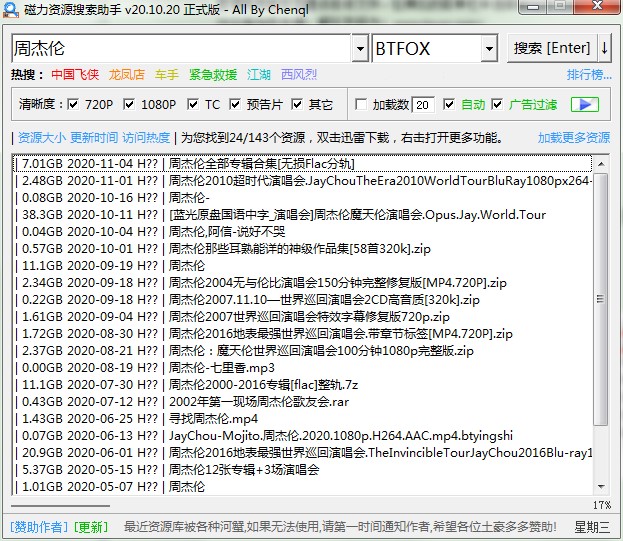Click the results list scroll down arrow
The width and height of the screenshot is (623, 541).
601,487
